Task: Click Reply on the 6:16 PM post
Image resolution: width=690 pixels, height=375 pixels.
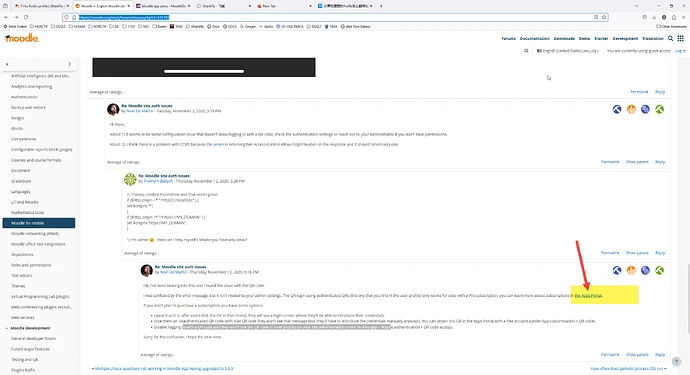Action: coord(660,355)
